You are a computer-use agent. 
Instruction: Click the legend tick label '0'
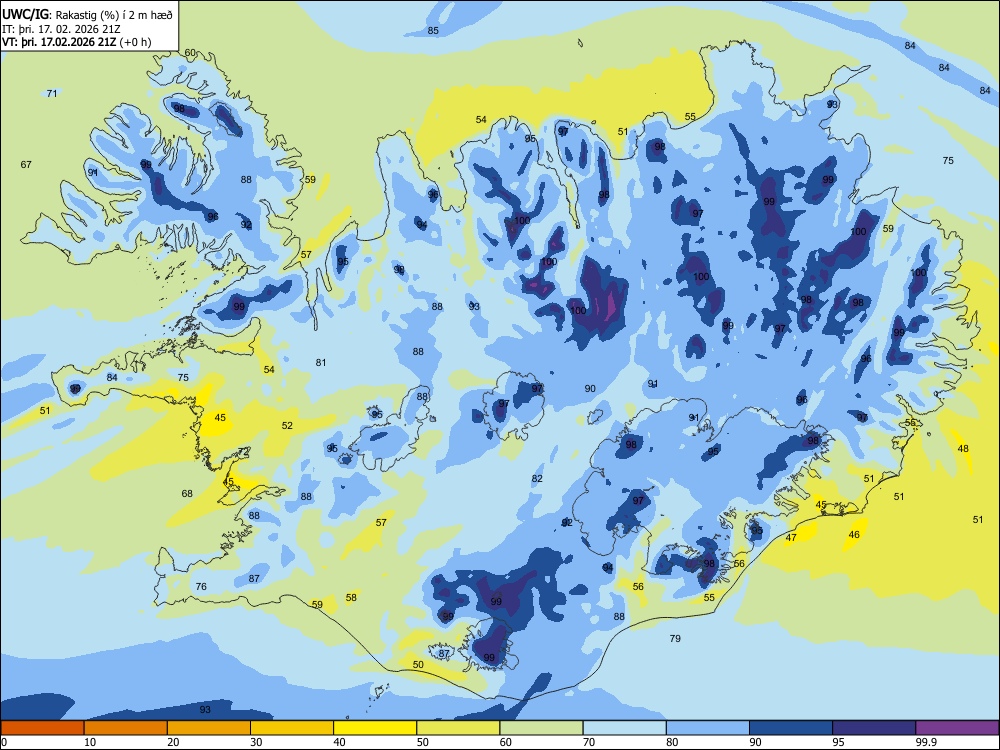(x=4, y=742)
